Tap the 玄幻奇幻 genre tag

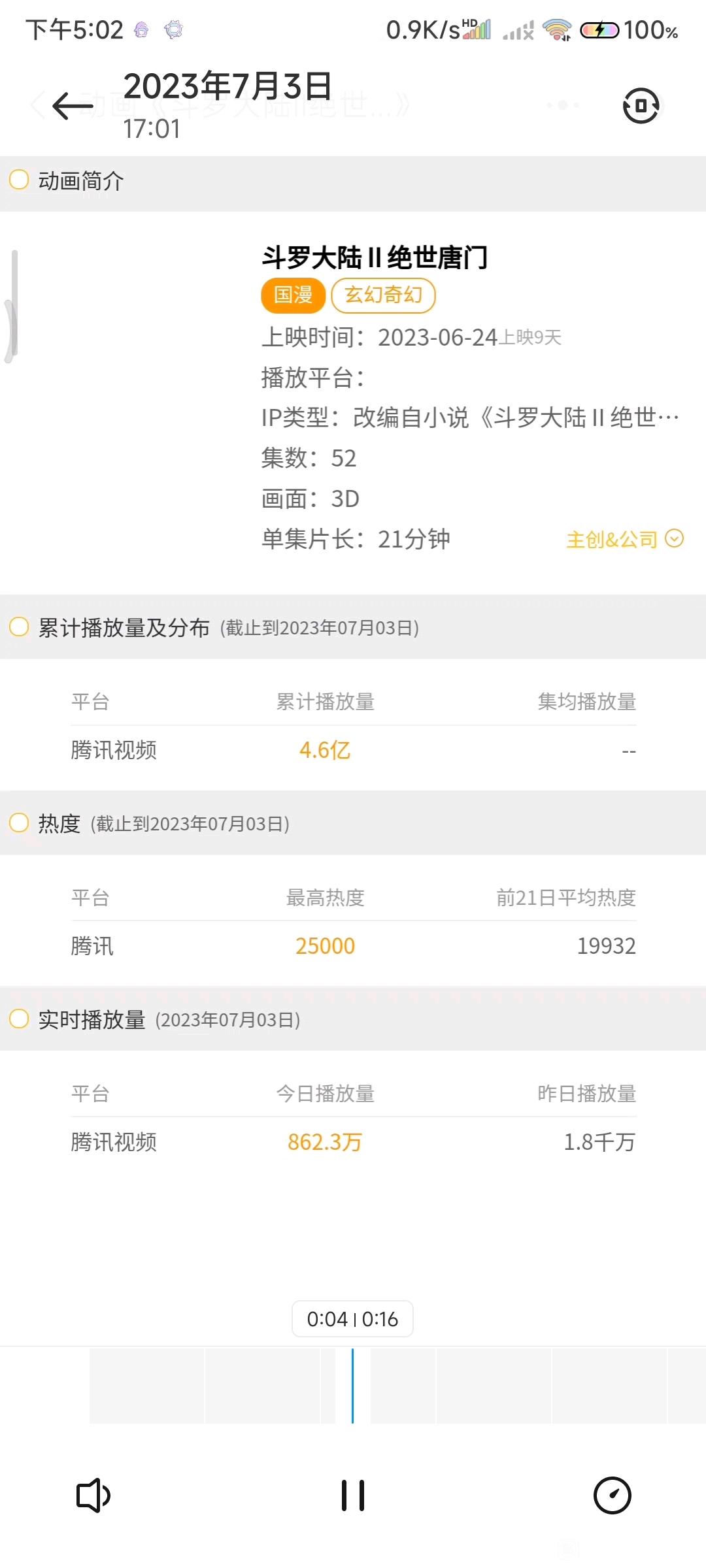(x=383, y=295)
